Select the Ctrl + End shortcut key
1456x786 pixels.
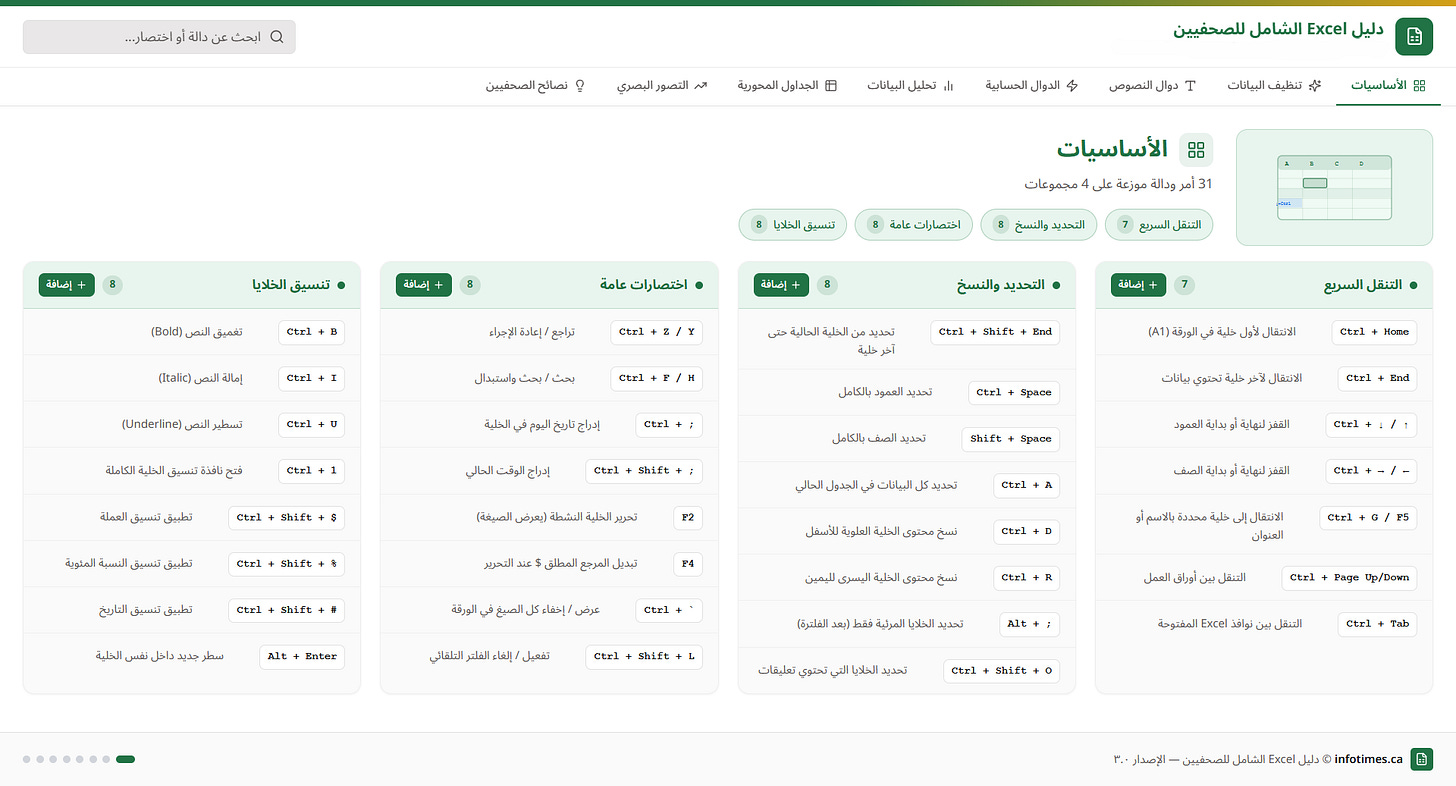coord(1378,378)
